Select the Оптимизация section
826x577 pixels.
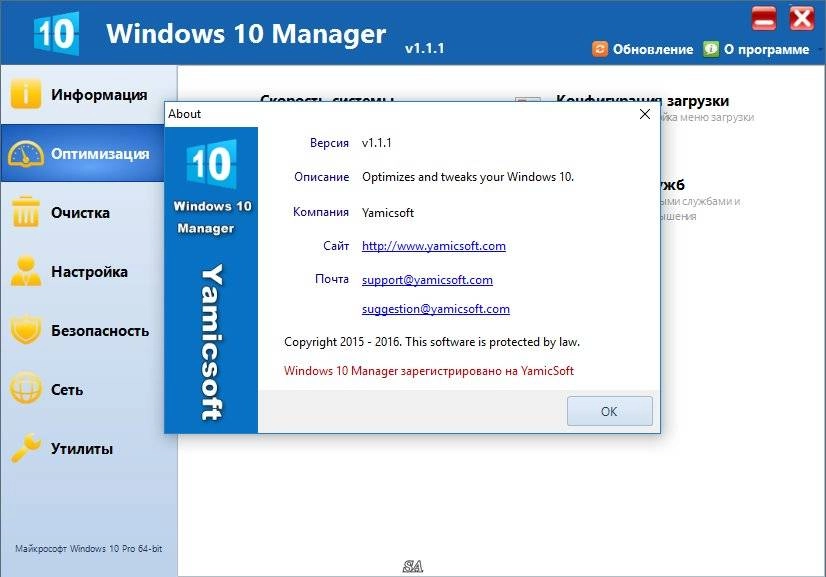click(83, 153)
